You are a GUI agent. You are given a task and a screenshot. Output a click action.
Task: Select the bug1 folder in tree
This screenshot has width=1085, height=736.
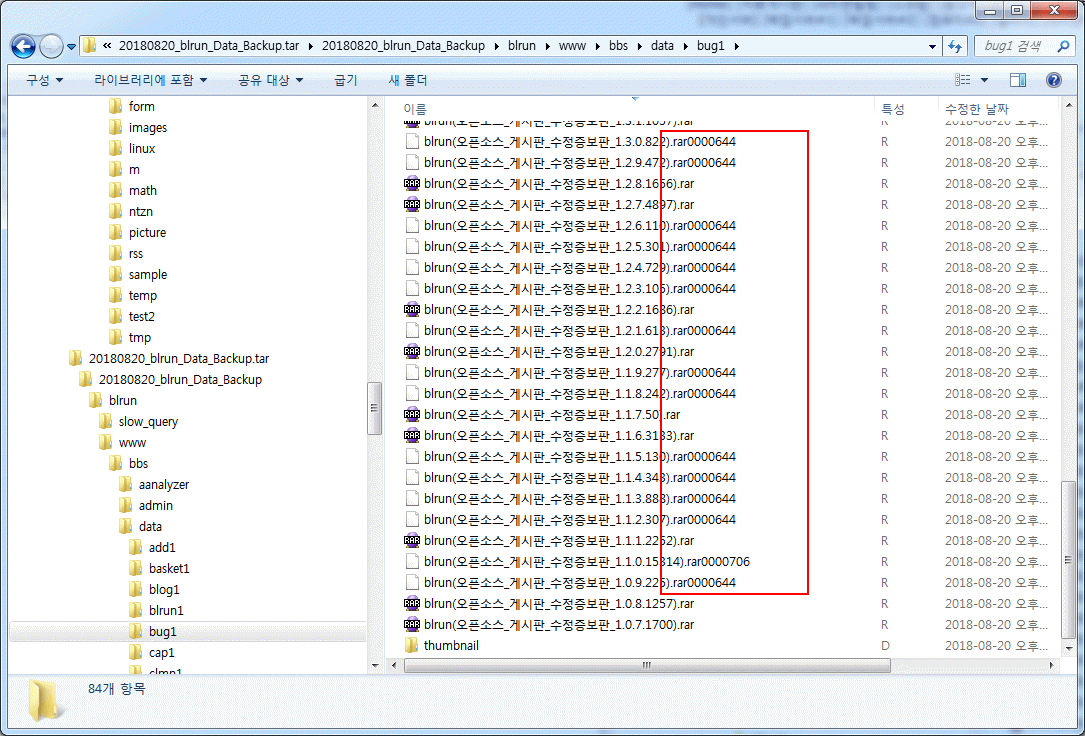[162, 631]
